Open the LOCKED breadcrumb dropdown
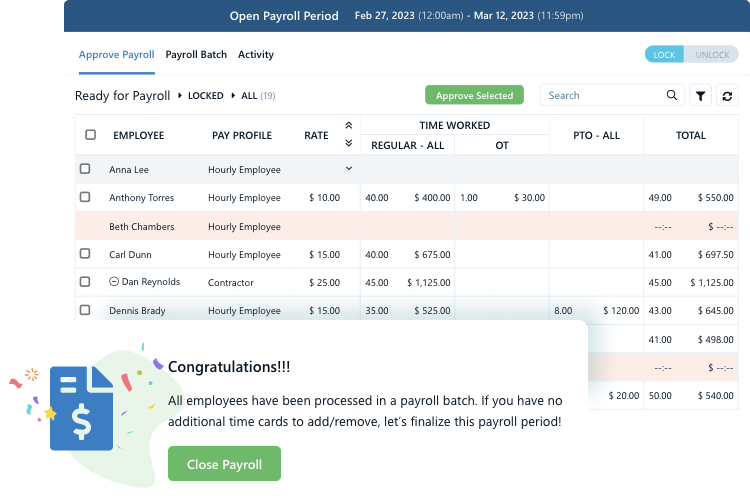 [x=206, y=96]
